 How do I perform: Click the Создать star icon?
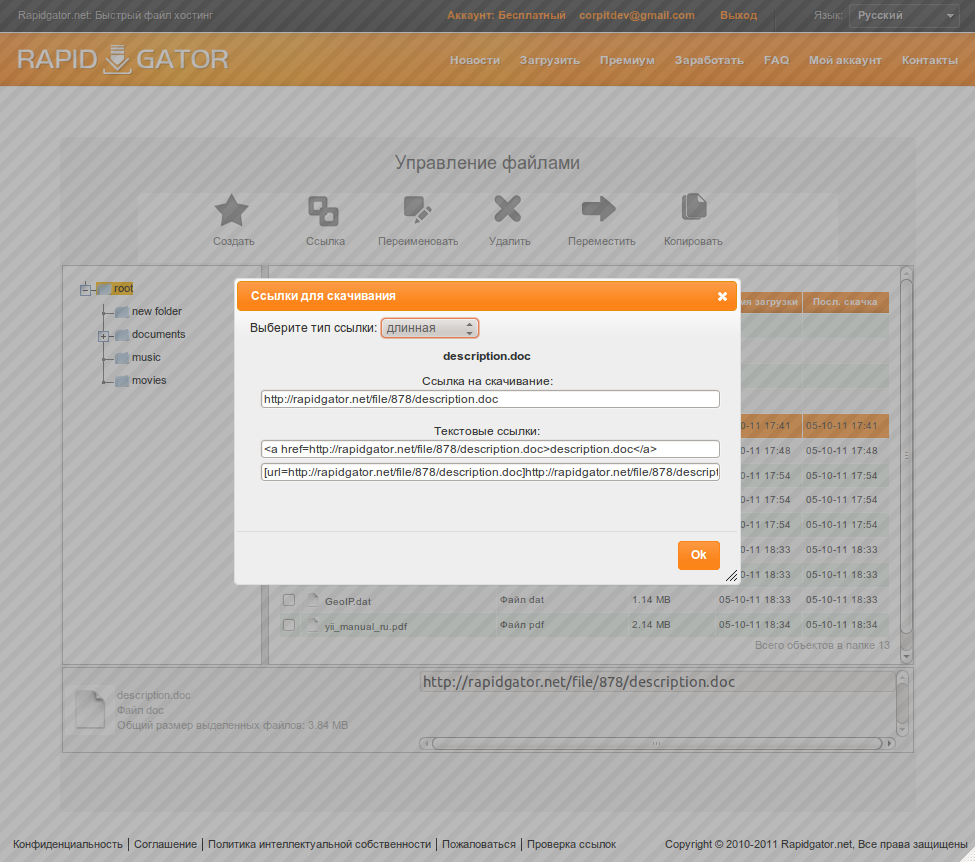click(x=231, y=210)
